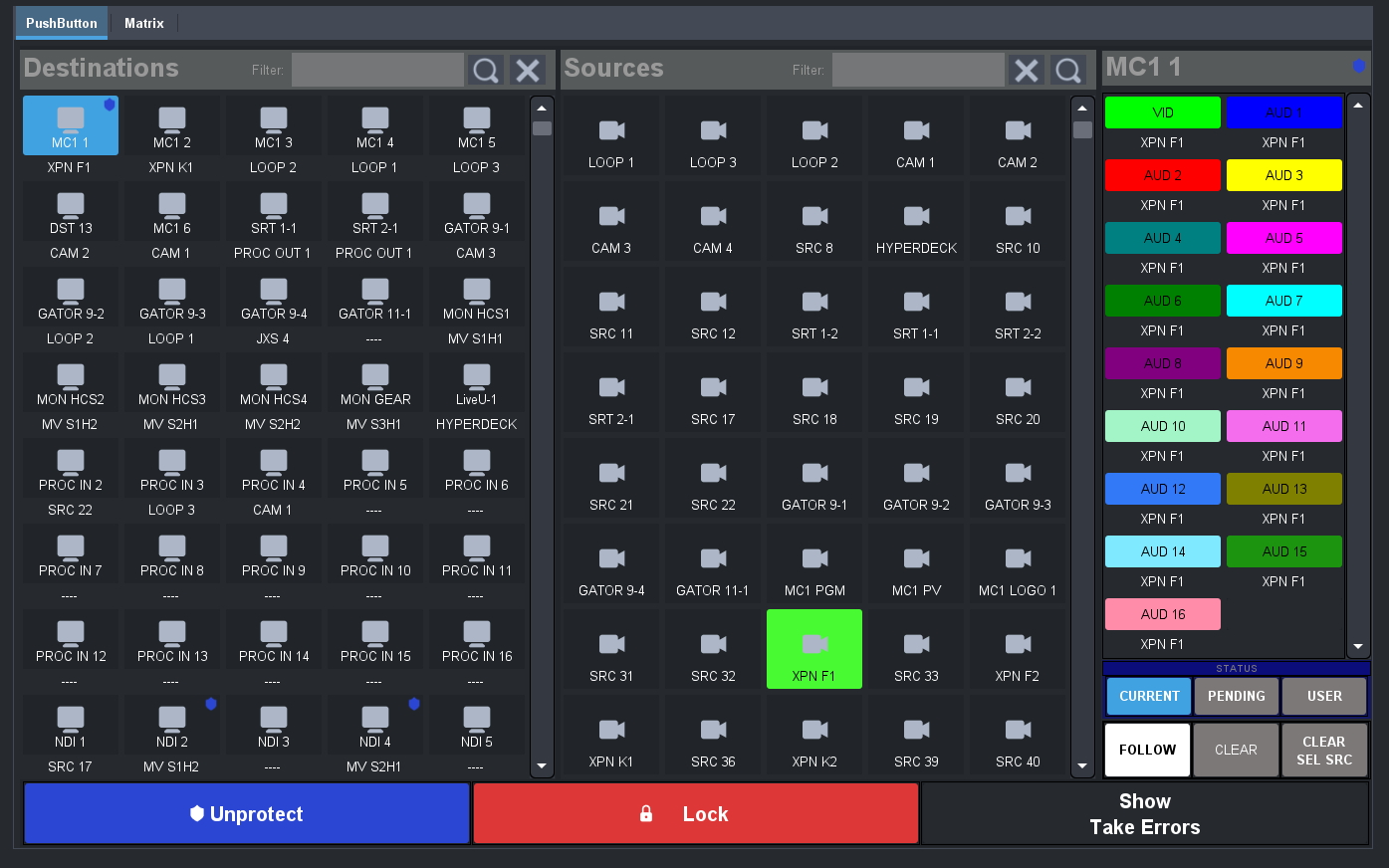Choose PROC IN 2 destination
This screenshot has width=1389, height=868.
click(x=71, y=468)
